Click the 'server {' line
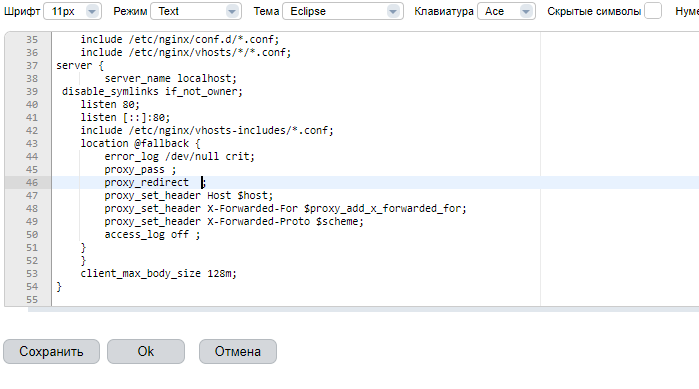The width and height of the screenshot is (699, 389). (80, 66)
